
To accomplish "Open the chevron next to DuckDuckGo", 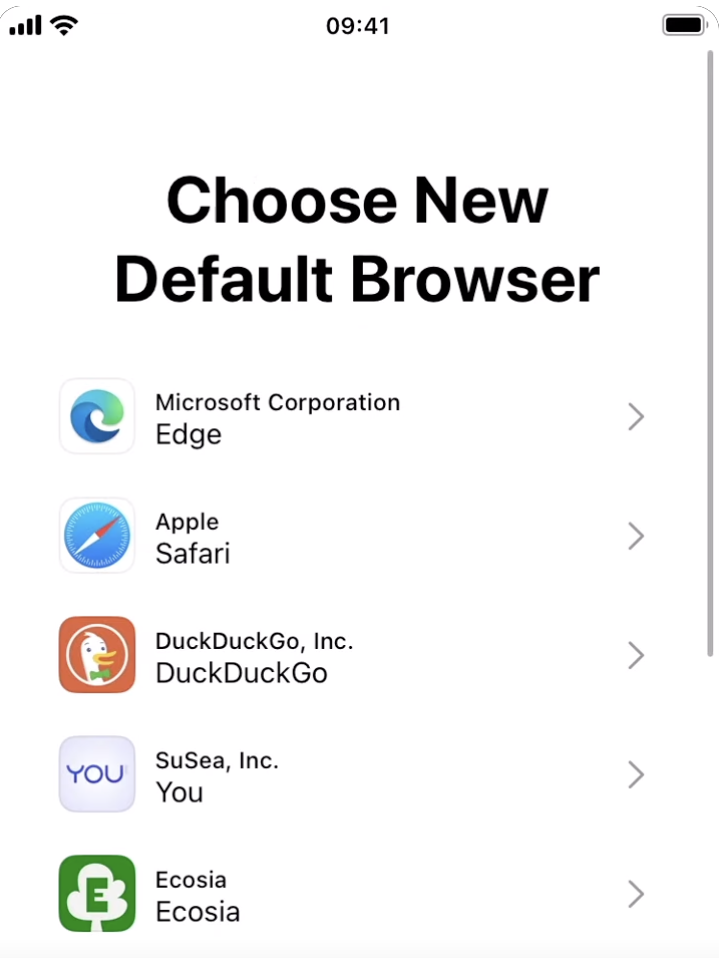I will (x=635, y=656).
